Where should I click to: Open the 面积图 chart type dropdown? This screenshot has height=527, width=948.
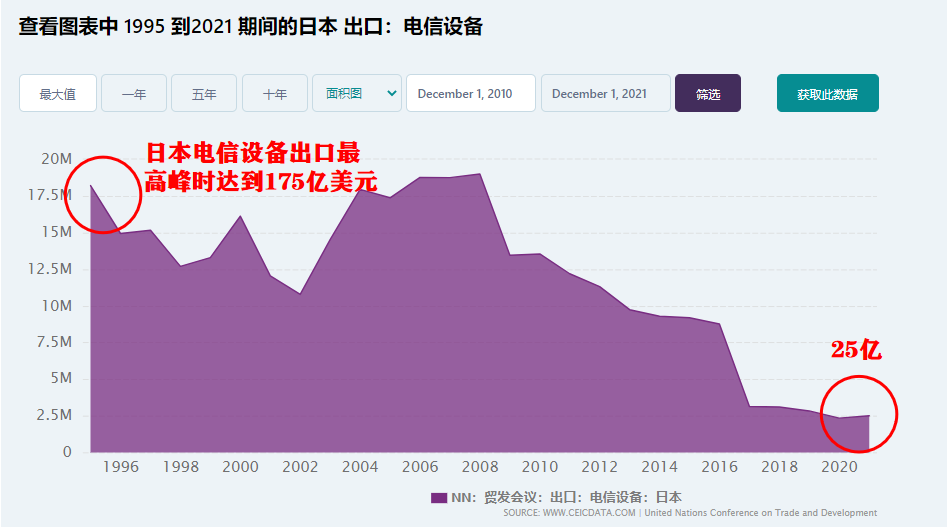357,93
